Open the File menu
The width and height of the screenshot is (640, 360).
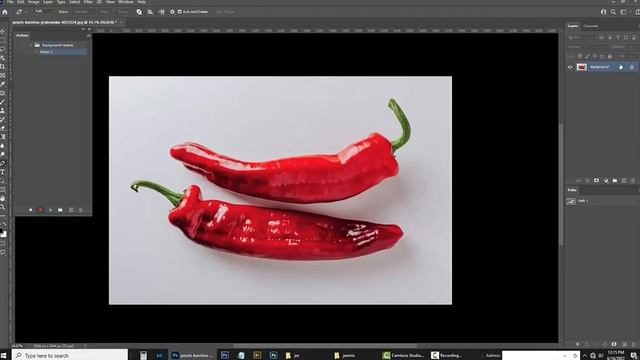click(10, 2)
